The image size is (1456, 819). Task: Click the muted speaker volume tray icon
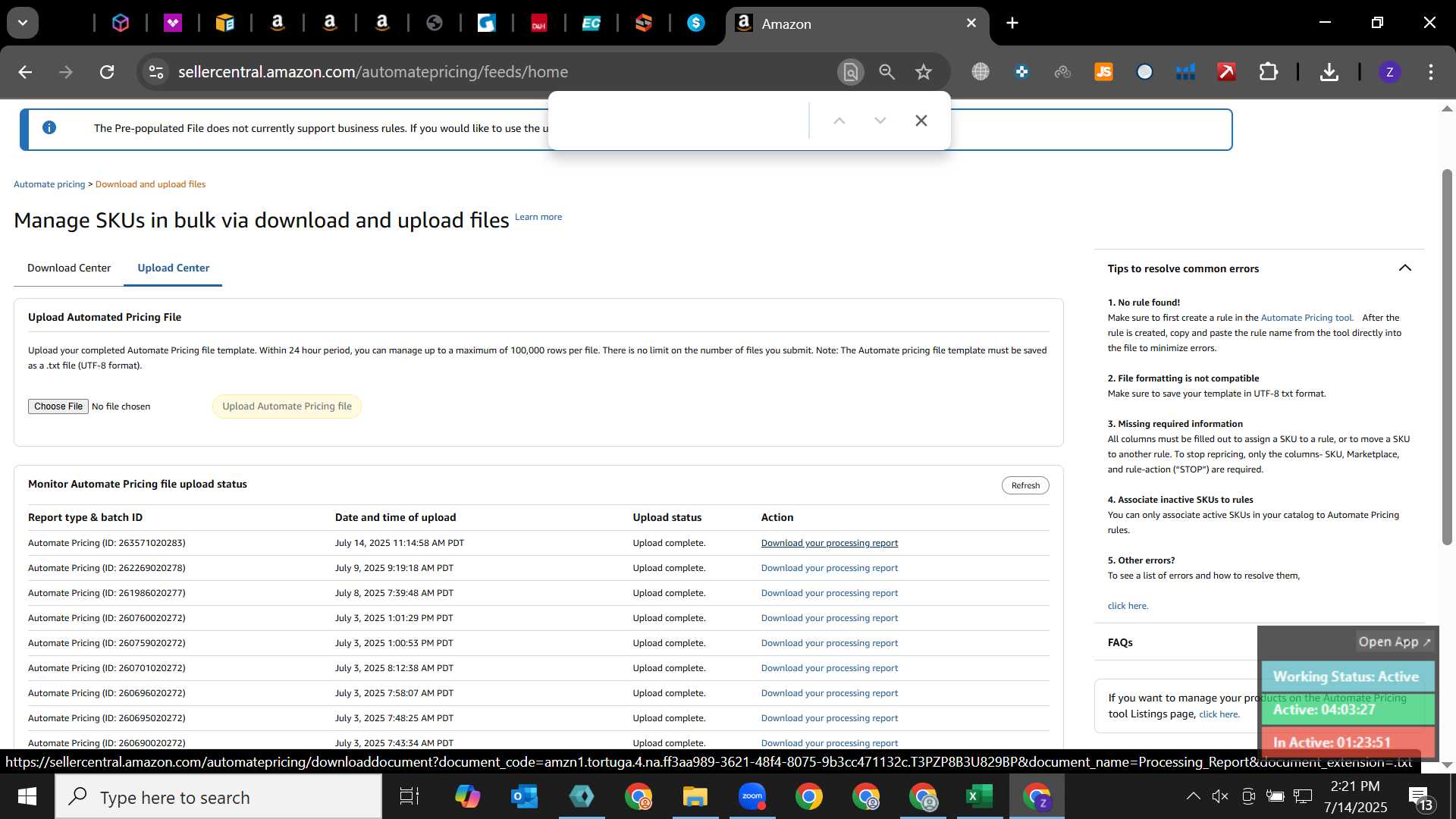[1219, 796]
